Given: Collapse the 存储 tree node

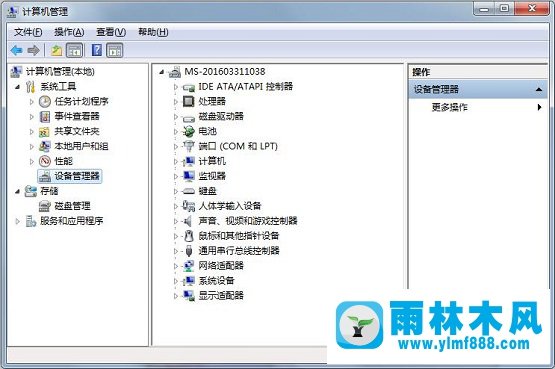Looking at the screenshot, I should [17, 192].
